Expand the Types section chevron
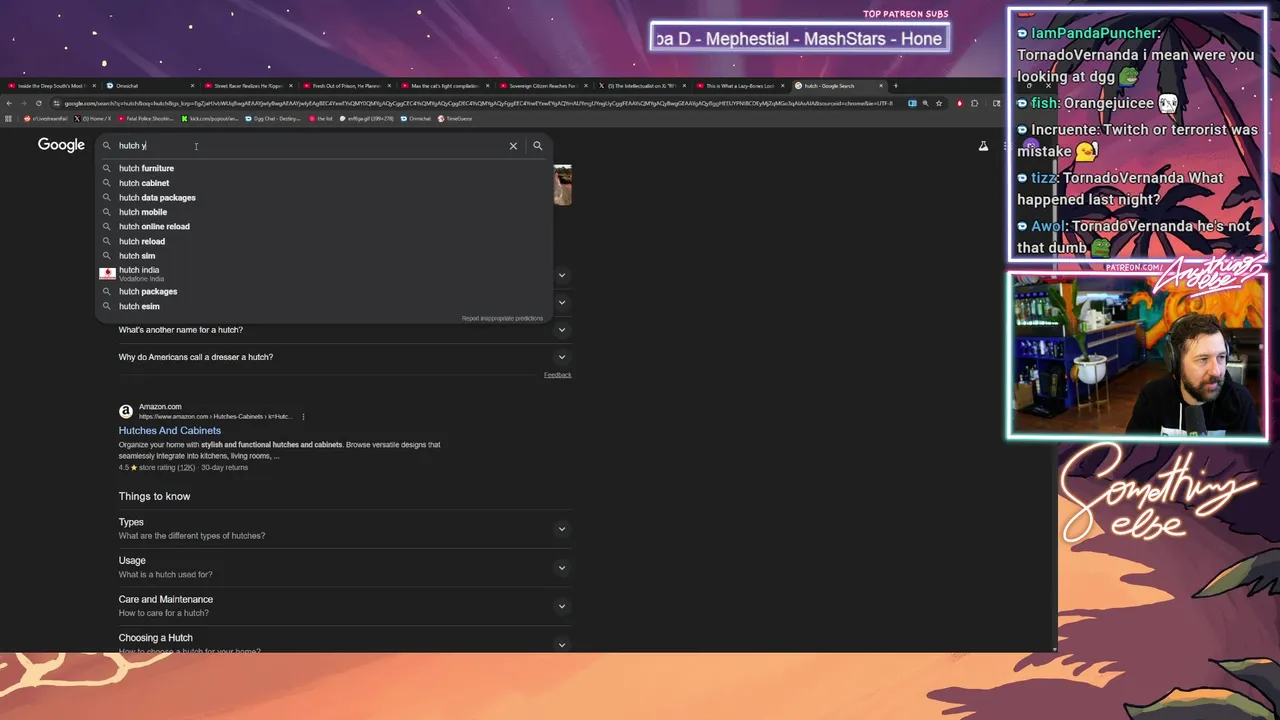 point(561,529)
